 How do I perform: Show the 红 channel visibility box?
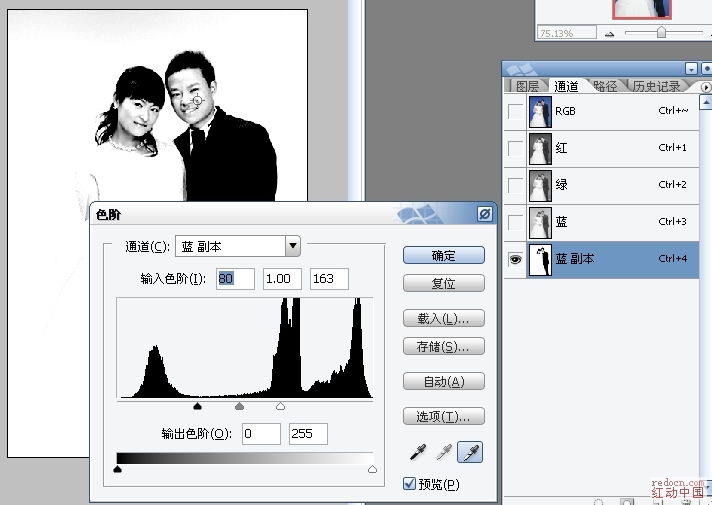pos(515,149)
